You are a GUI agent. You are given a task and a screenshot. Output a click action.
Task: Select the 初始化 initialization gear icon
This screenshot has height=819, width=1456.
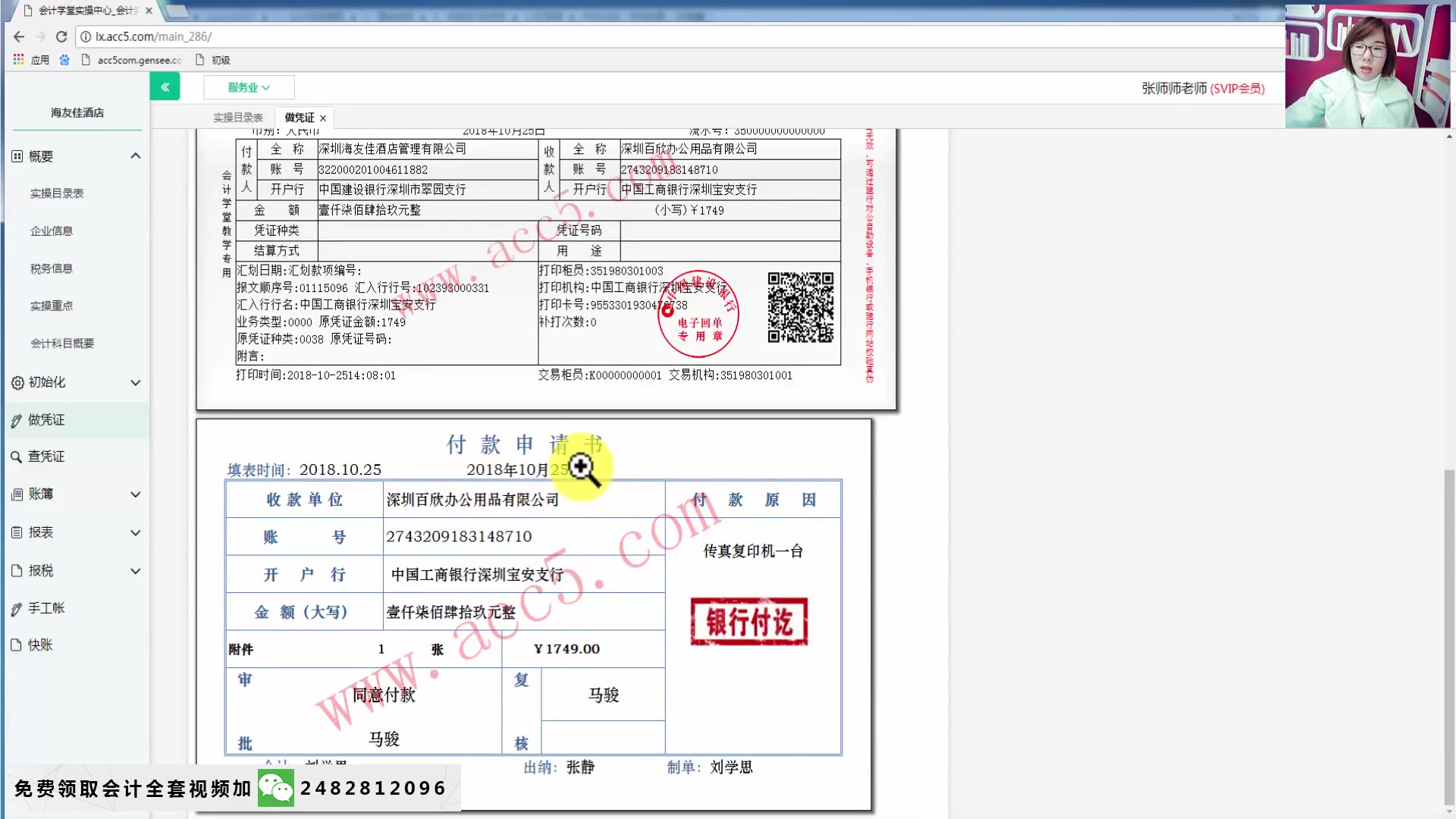pos(17,382)
